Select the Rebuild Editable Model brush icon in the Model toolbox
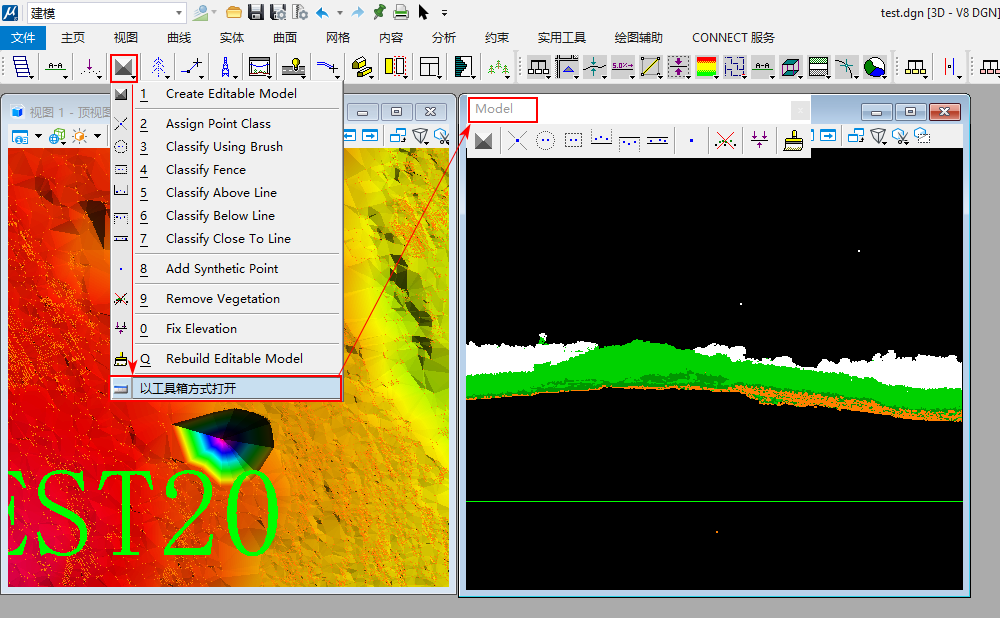 point(793,141)
